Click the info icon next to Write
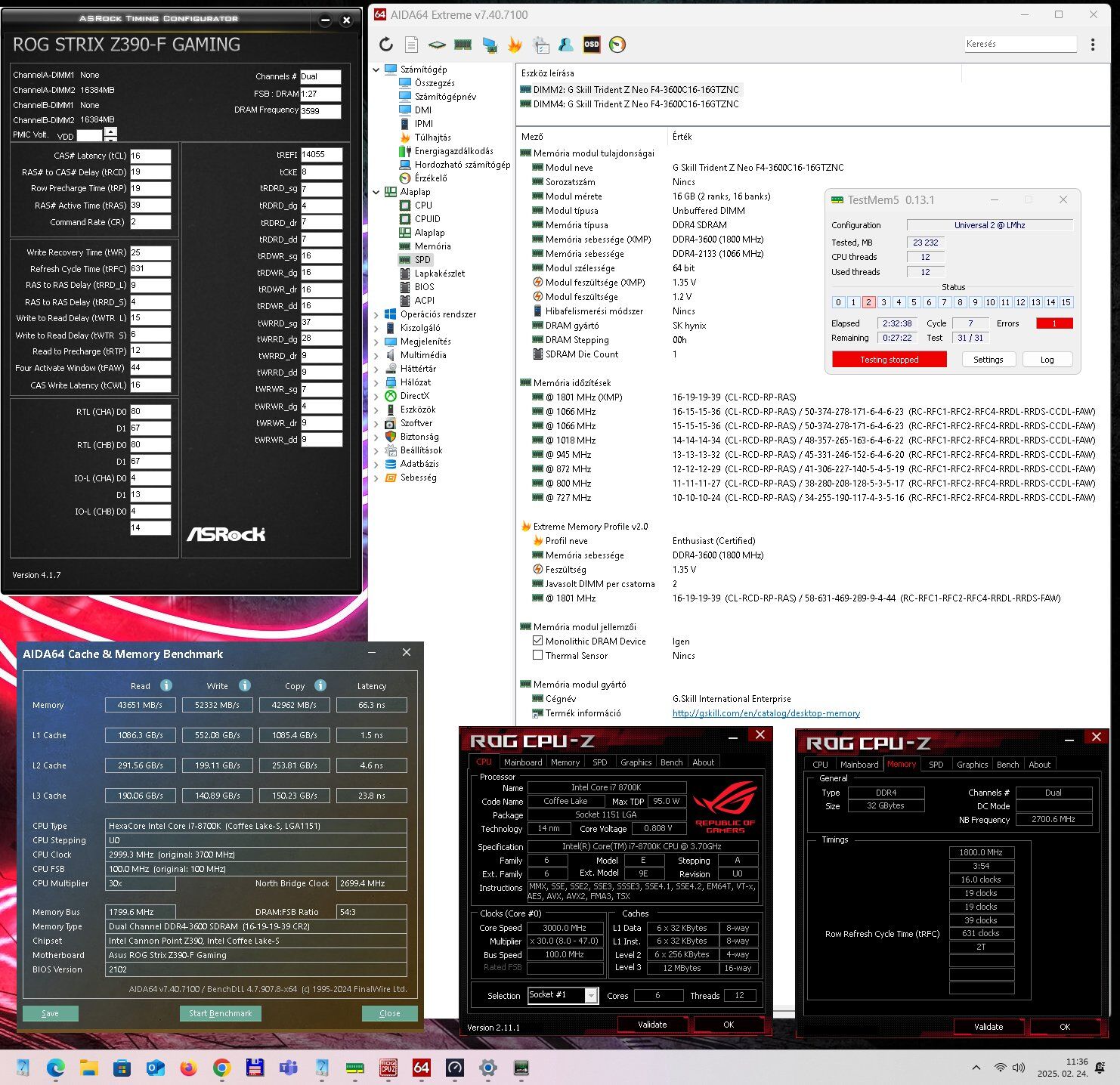 245,685
